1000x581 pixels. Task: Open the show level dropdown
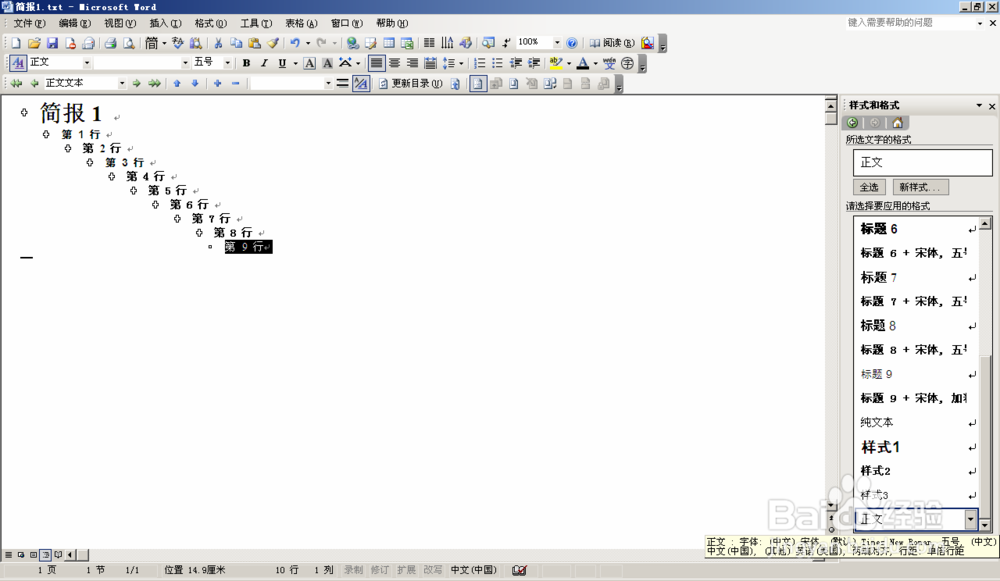click(x=328, y=84)
